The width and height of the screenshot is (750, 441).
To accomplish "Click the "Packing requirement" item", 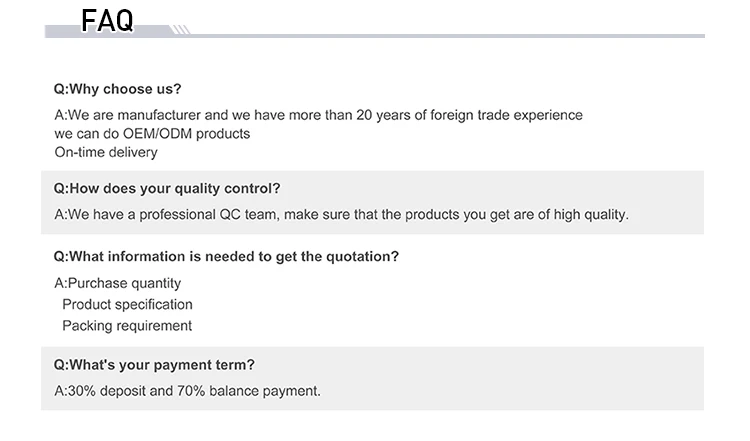I will click(127, 325).
